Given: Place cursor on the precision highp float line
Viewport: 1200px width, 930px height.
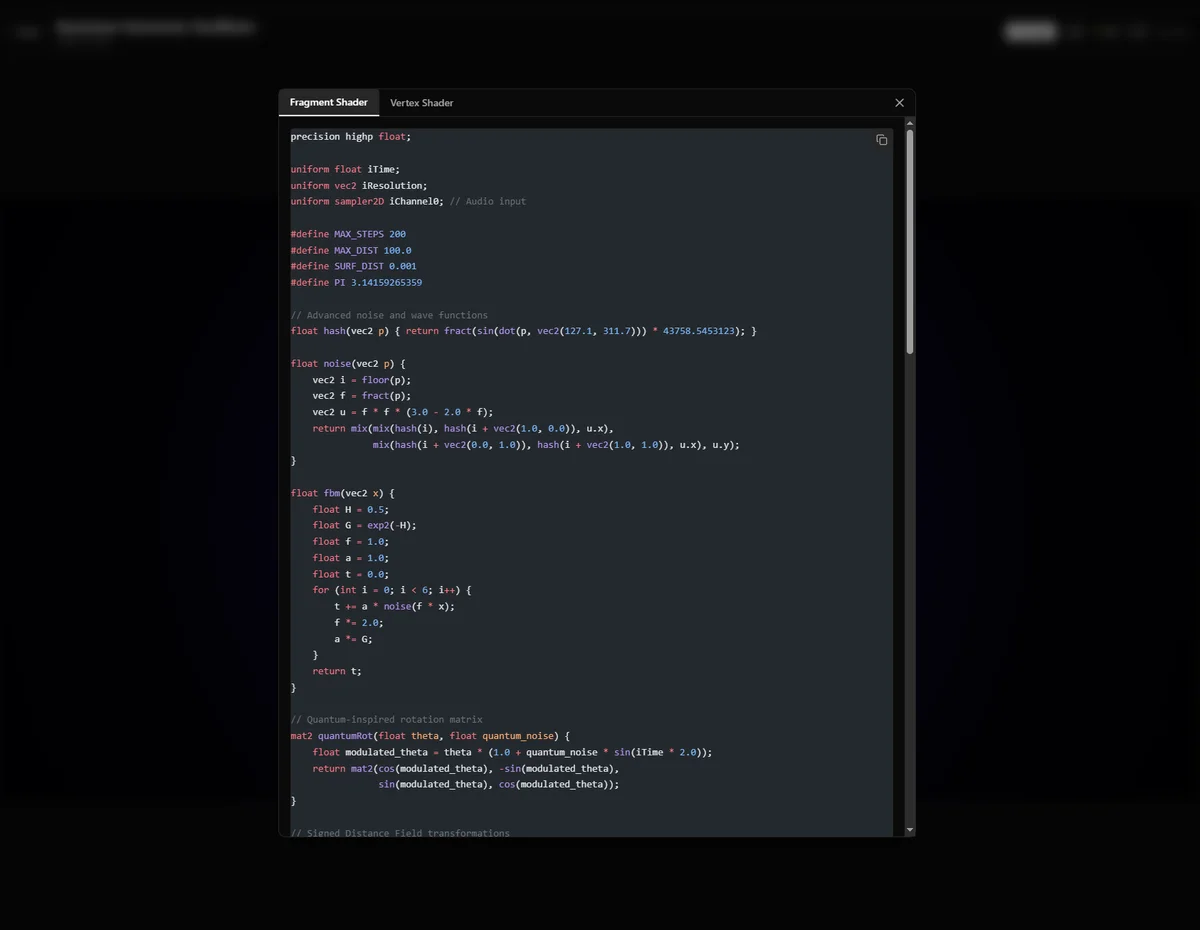Looking at the screenshot, I should [x=350, y=136].
